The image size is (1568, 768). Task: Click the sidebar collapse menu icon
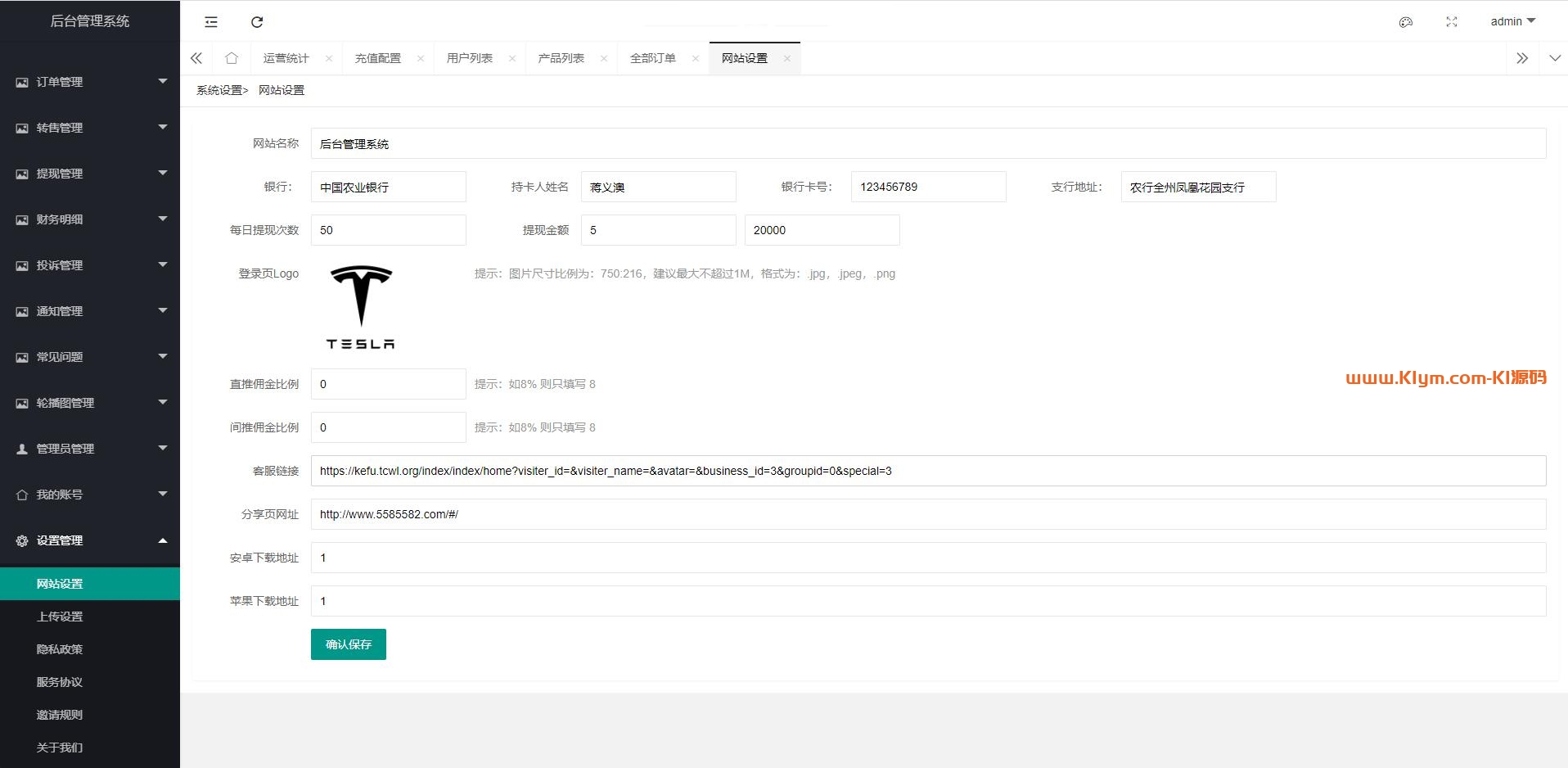(211, 22)
